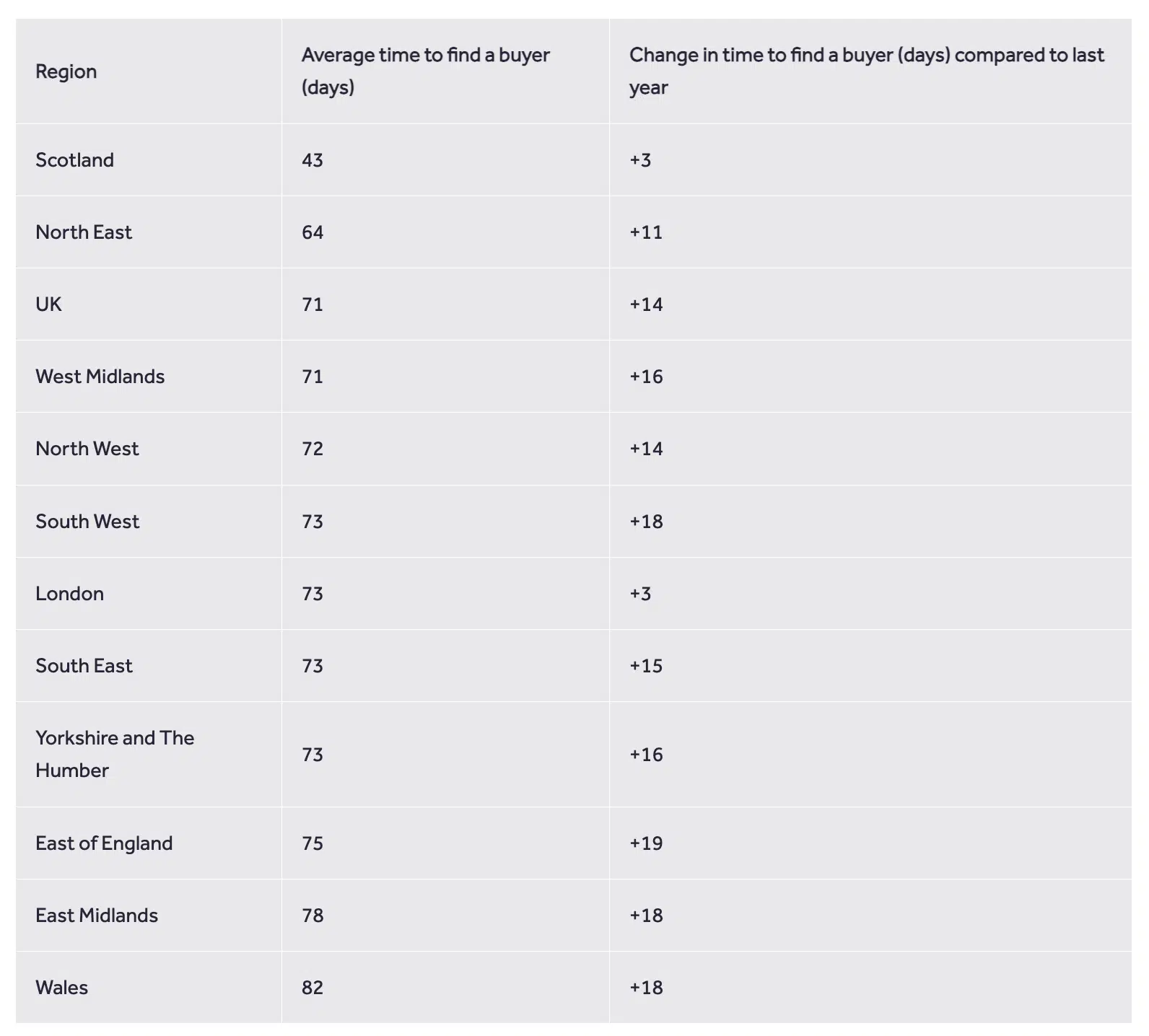Click the North East region cell
Image resolution: width=1149 pixels, height=1036 pixels.
click(x=84, y=232)
